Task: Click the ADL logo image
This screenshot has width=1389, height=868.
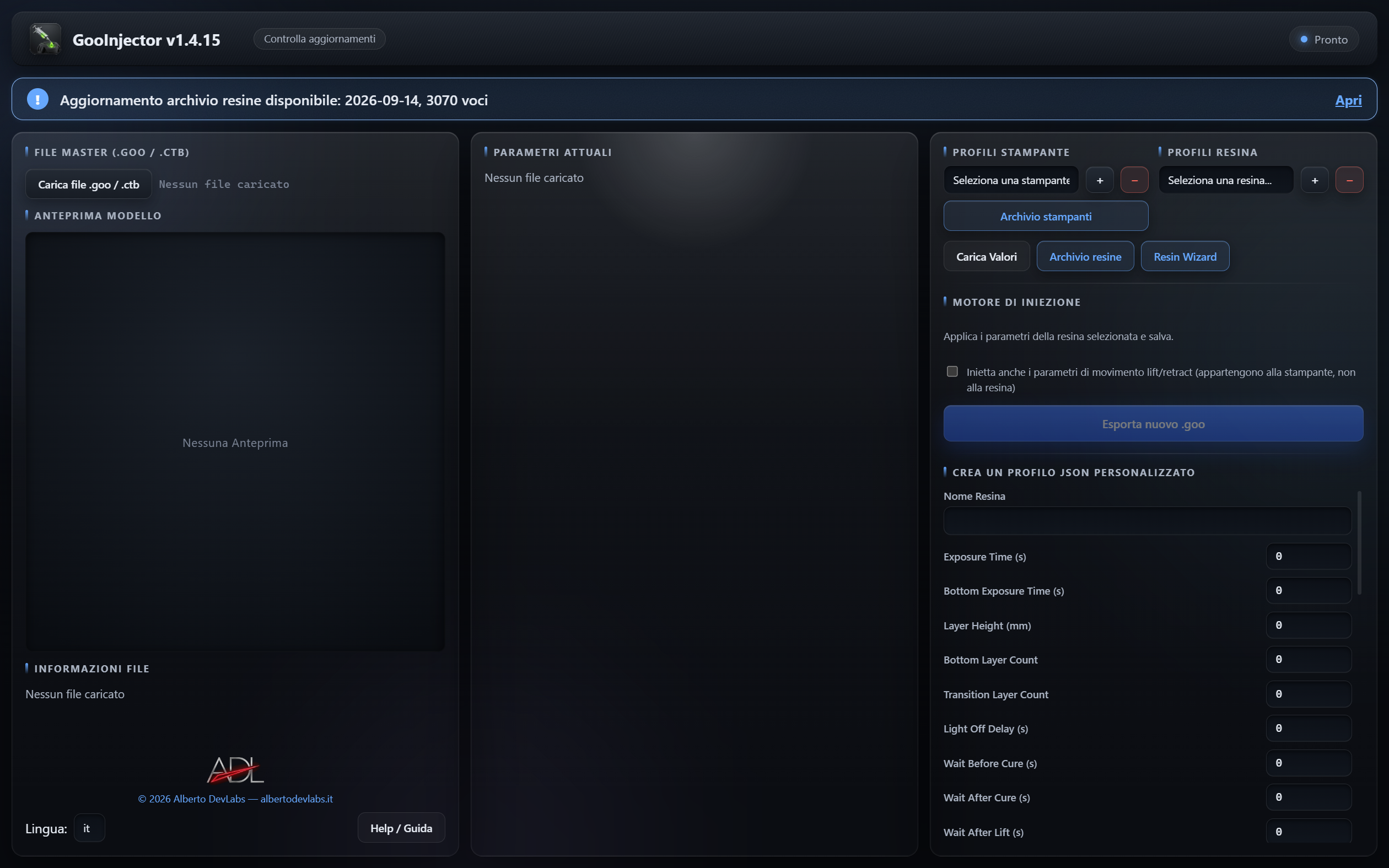Action: tap(235, 770)
